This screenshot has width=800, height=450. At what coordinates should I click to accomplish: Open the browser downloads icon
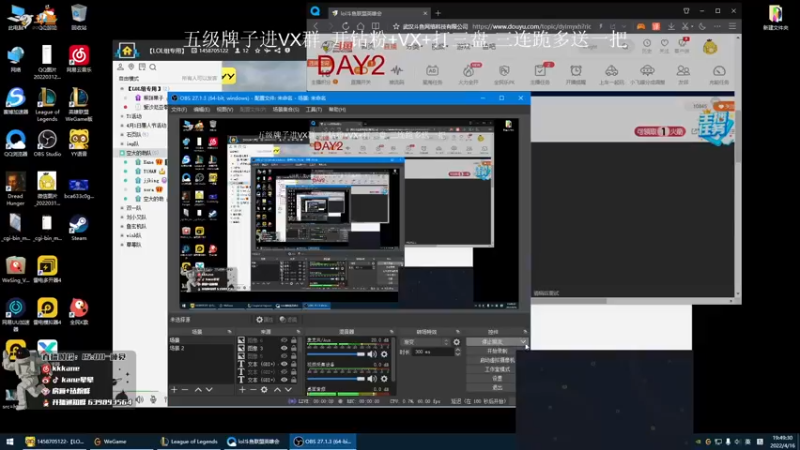coord(671,26)
